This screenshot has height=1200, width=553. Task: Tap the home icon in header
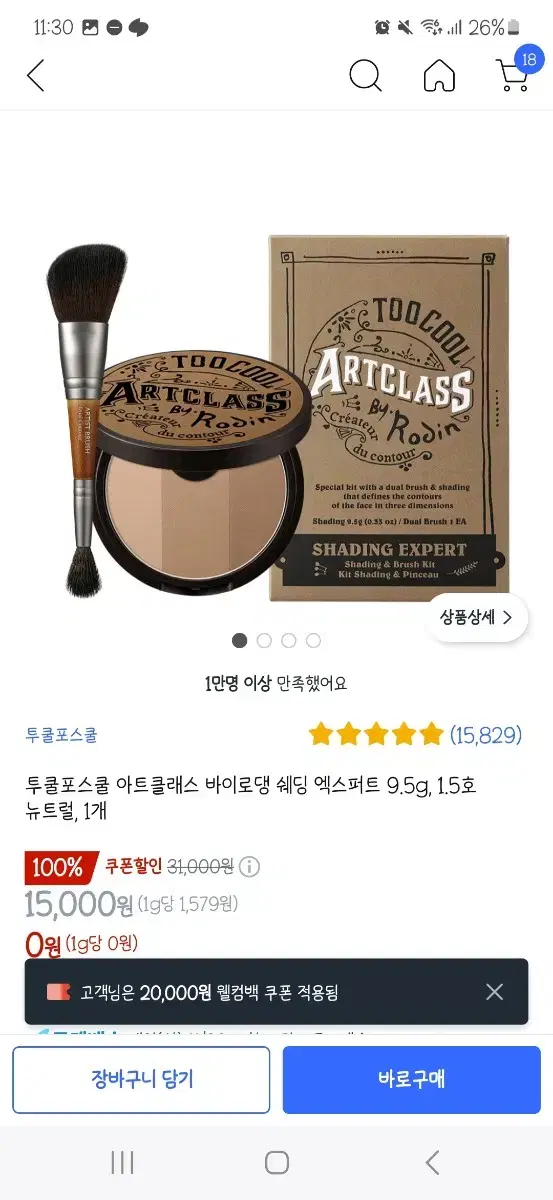coord(440,75)
